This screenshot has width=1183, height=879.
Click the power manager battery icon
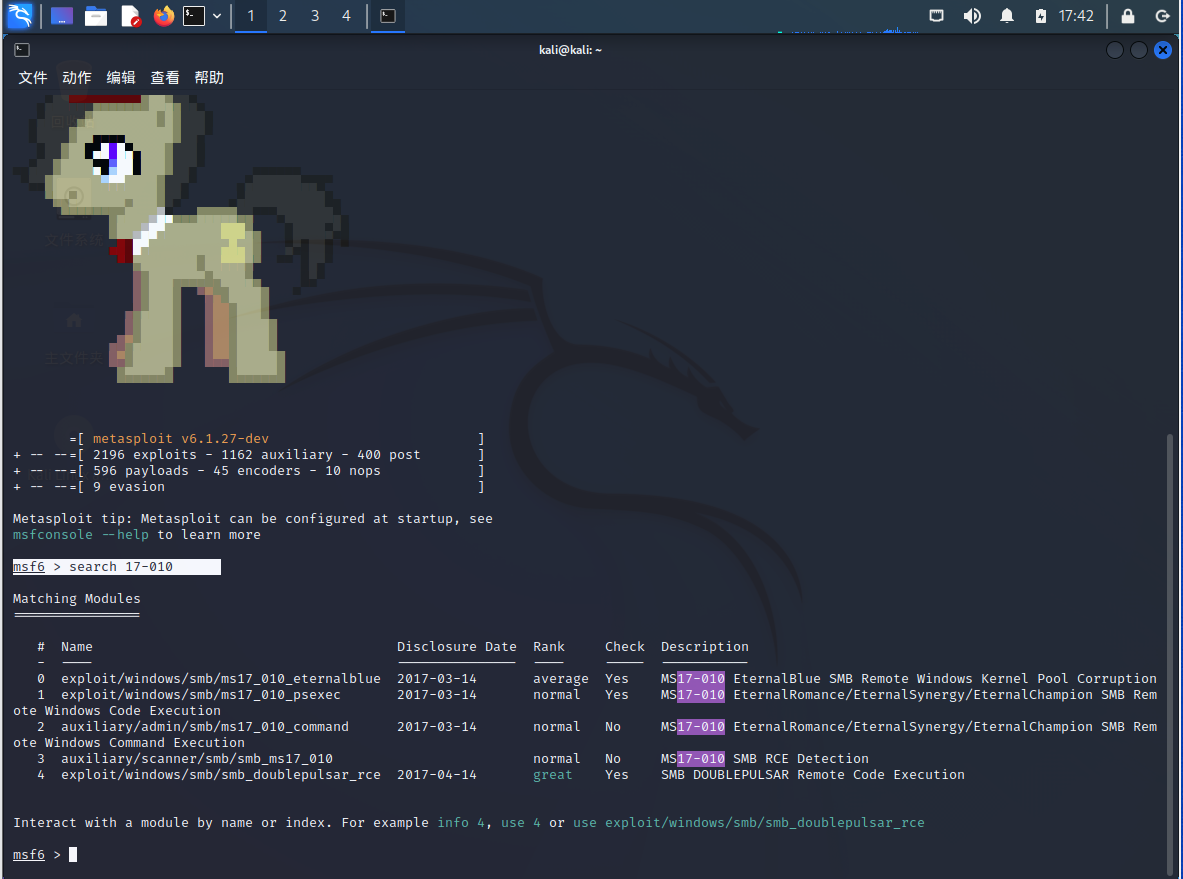click(x=1040, y=16)
